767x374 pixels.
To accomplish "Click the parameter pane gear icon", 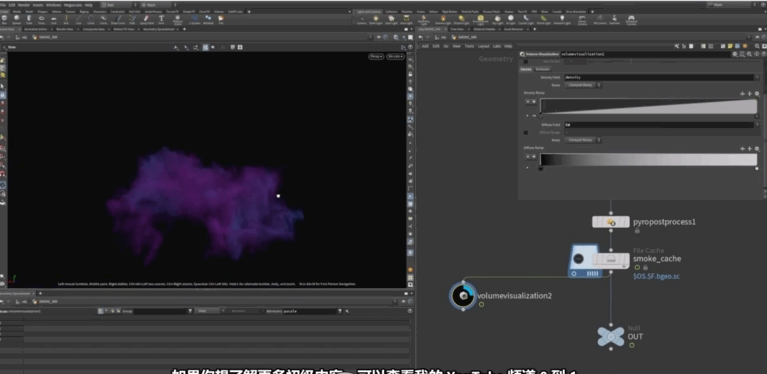I will [x=735, y=54].
